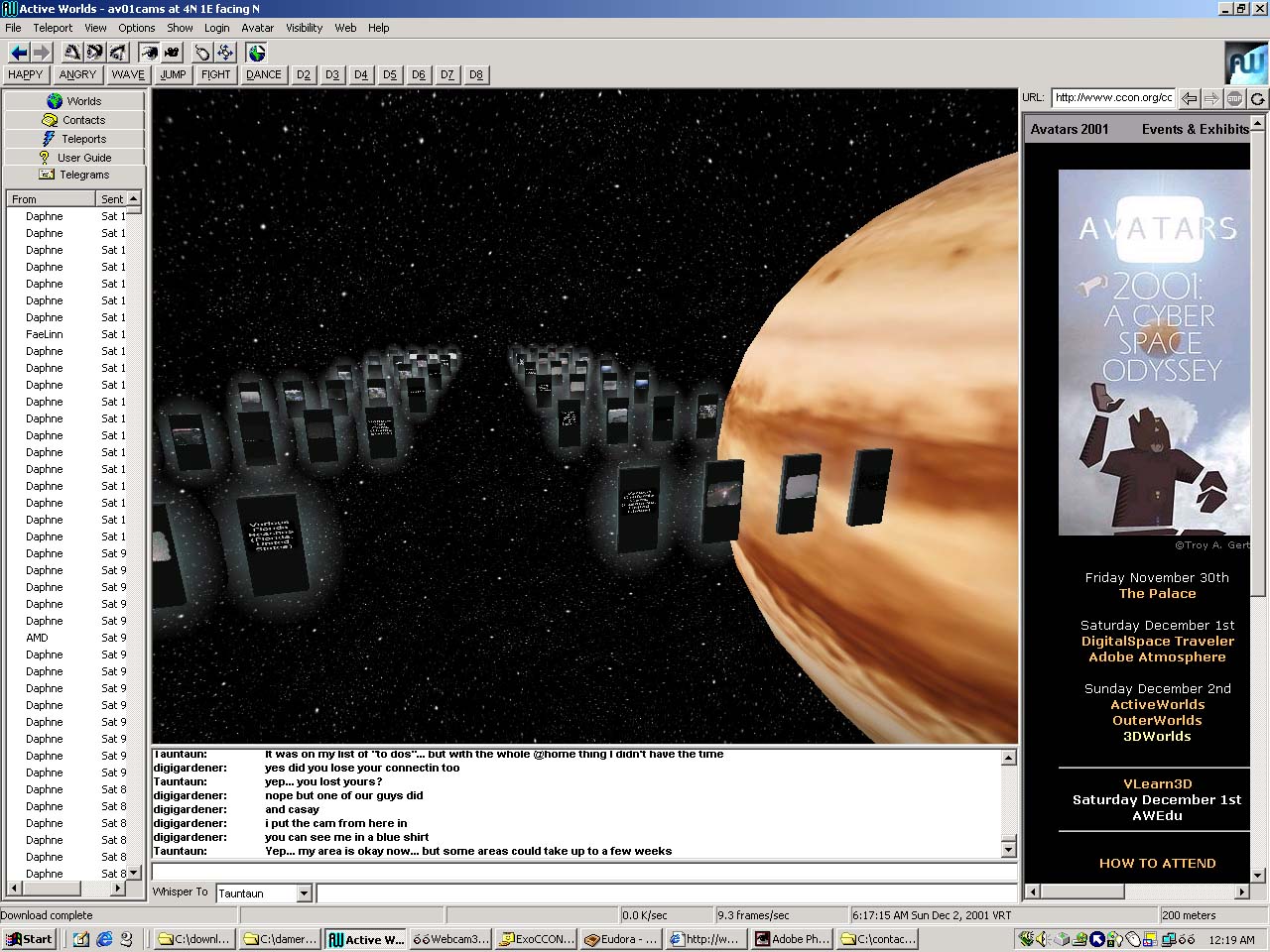Expand the Worlds sidebar tab
The image size is (1270, 952).
coord(74,101)
